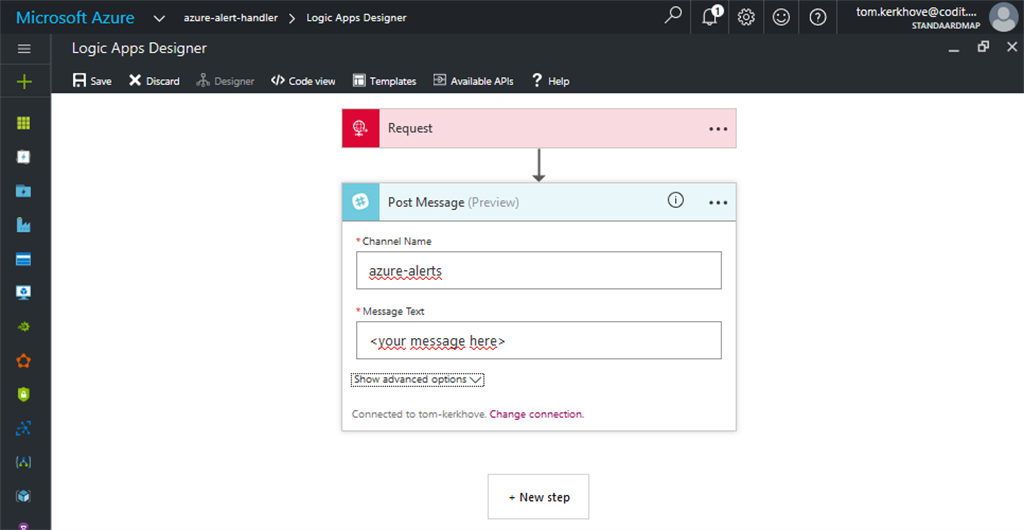
Task: Expand Show advanced options
Action: 418,380
